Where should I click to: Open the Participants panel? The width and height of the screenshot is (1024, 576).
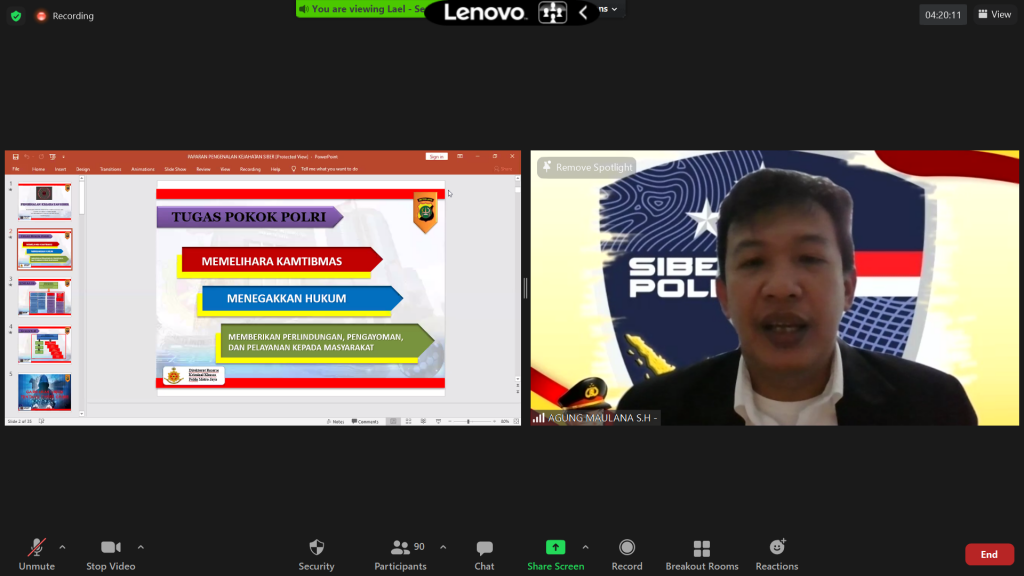[x=401, y=548]
